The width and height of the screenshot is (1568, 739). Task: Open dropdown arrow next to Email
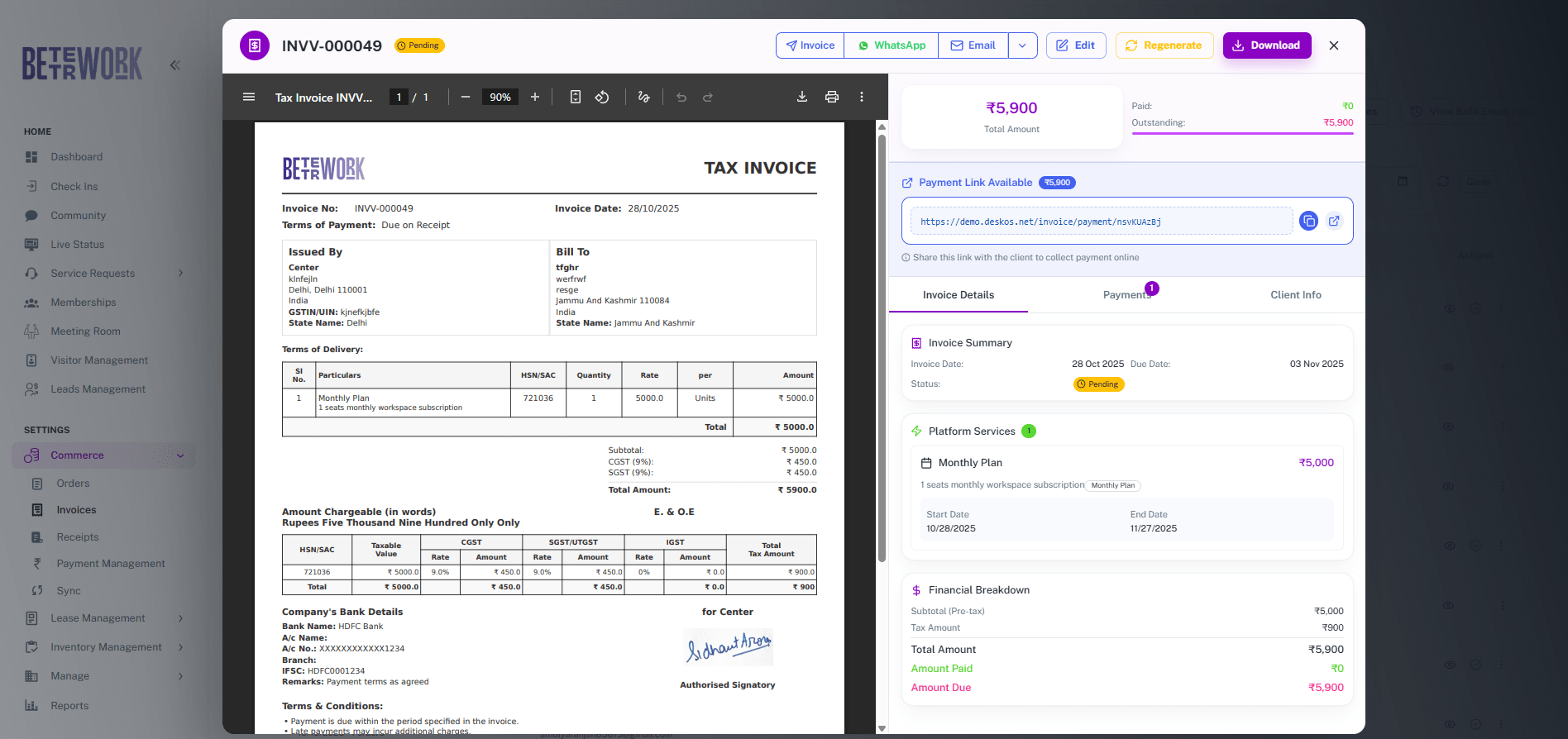[x=1023, y=45]
